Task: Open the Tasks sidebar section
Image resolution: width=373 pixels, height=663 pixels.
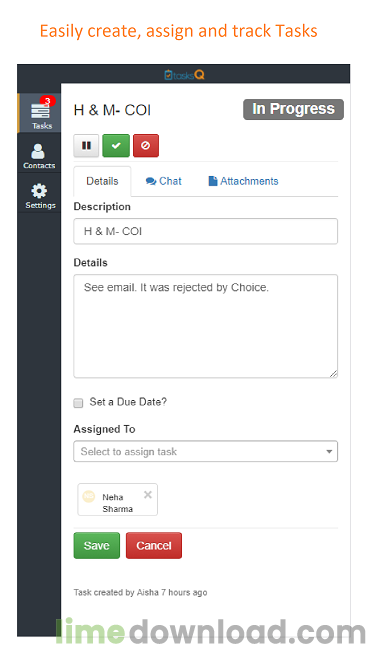Action: pyautogui.click(x=39, y=113)
